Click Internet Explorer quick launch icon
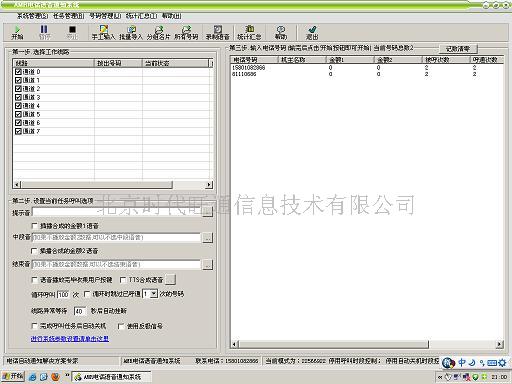 click(33, 377)
